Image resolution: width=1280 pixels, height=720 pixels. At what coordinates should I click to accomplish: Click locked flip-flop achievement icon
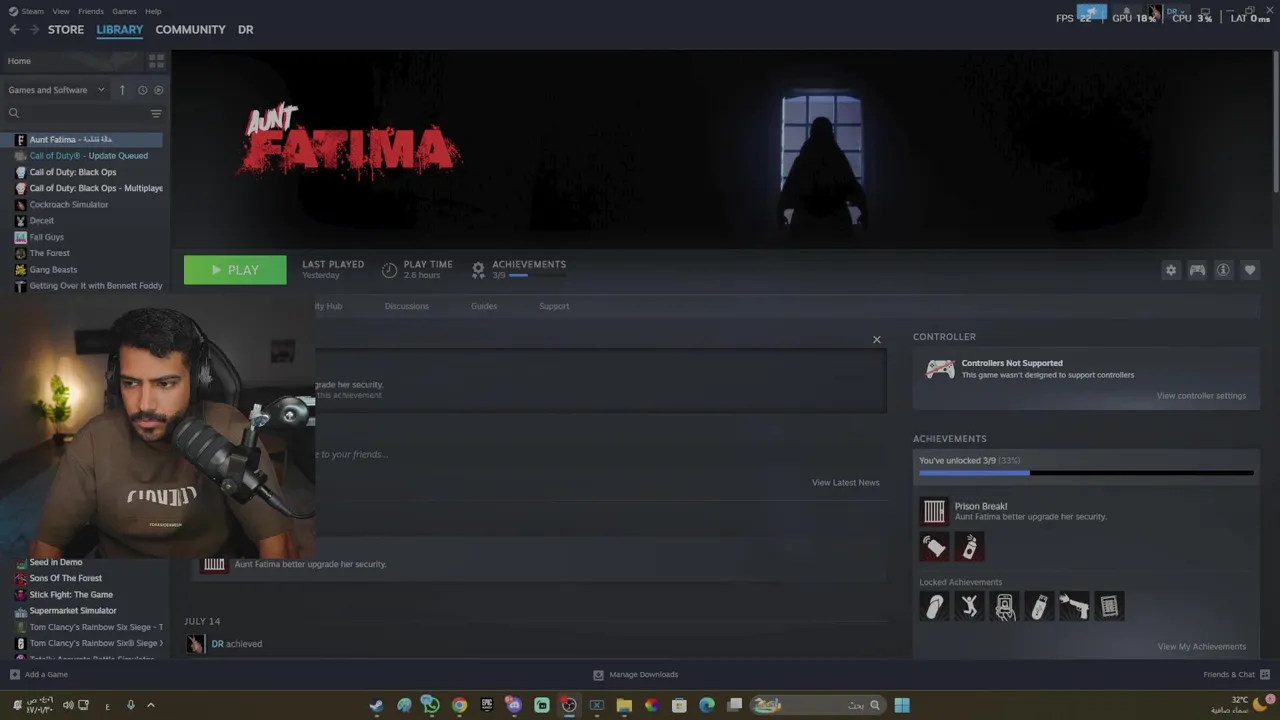pyautogui.click(x=934, y=606)
